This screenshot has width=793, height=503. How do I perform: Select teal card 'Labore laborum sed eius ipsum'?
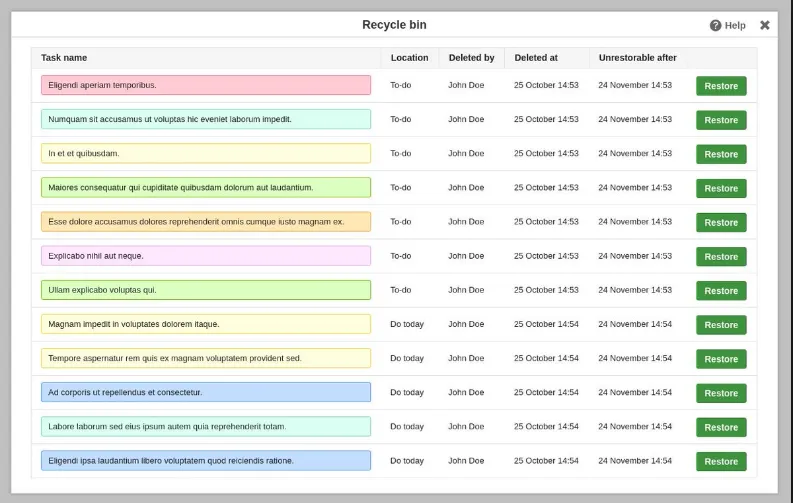(206, 426)
